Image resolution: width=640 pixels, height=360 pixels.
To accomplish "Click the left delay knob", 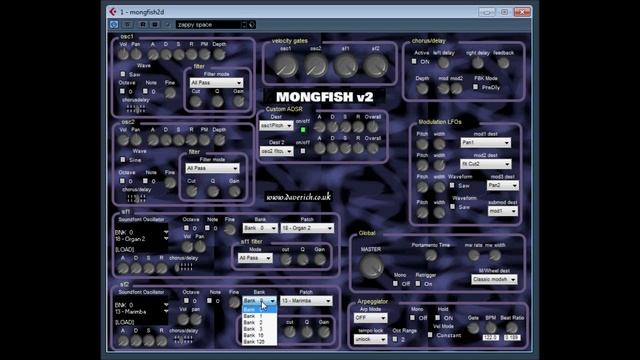I will pos(444,62).
